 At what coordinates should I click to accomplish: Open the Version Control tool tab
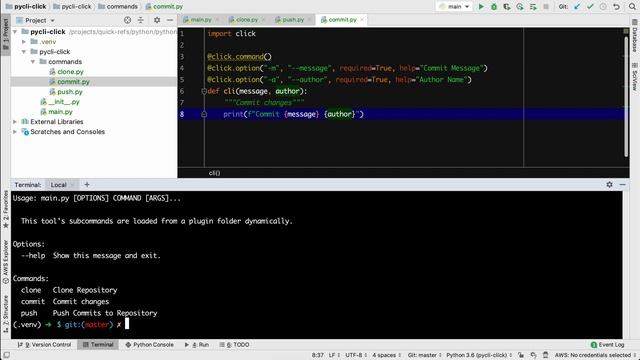(x=44, y=344)
